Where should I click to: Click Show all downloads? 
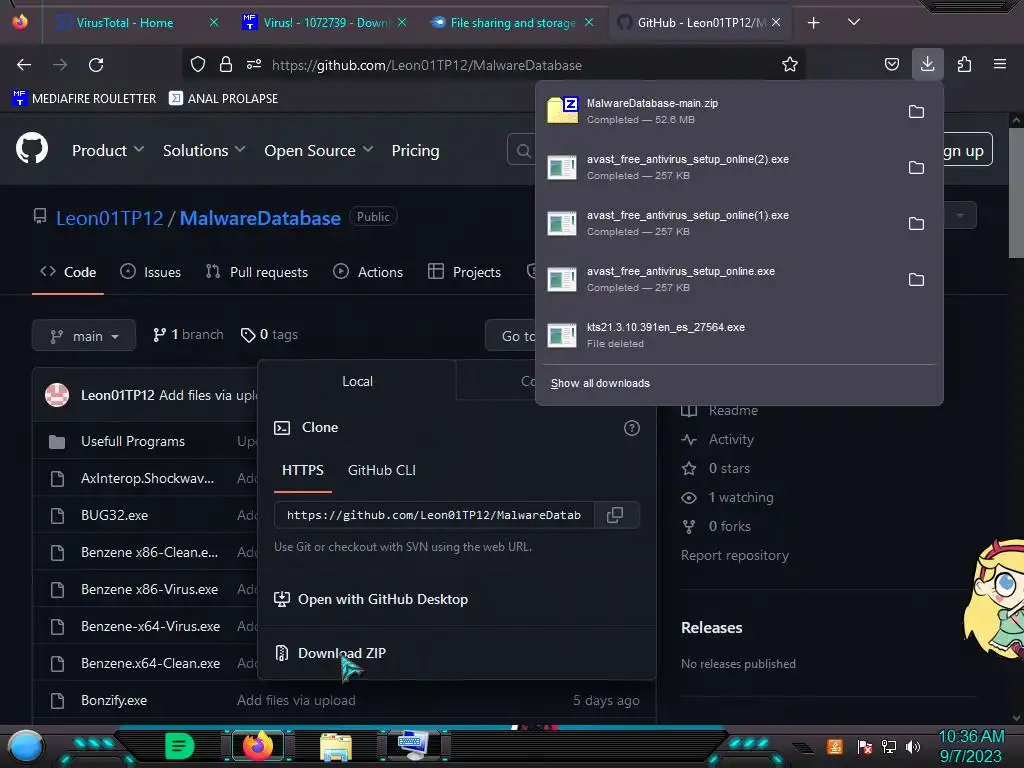point(600,383)
